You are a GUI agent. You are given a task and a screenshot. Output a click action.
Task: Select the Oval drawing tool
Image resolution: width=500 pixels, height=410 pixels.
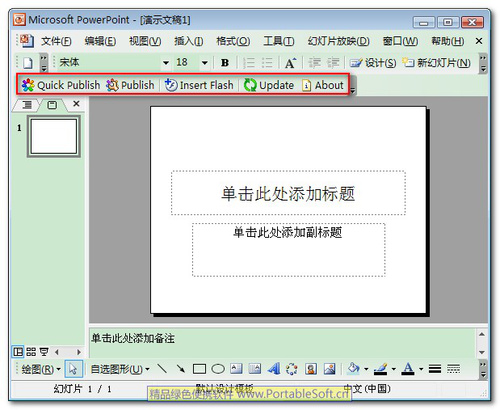pyautogui.click(x=218, y=369)
